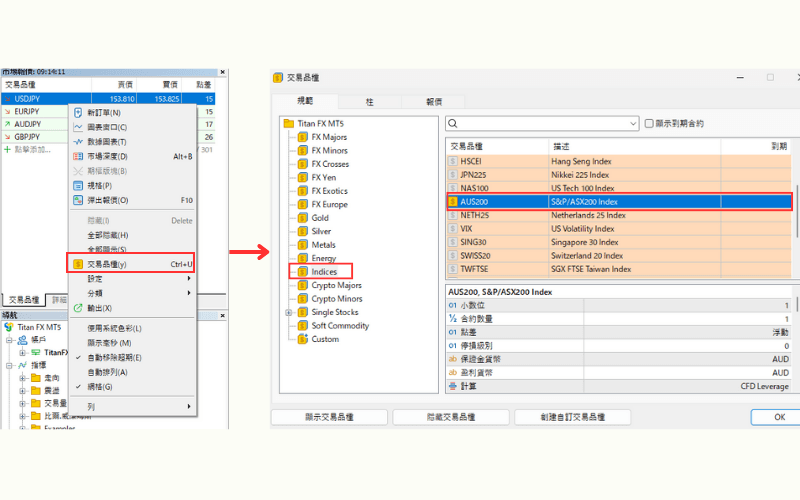Click the 顯示交易品種 button
Screen dimensions: 800x500
[x=329, y=417]
